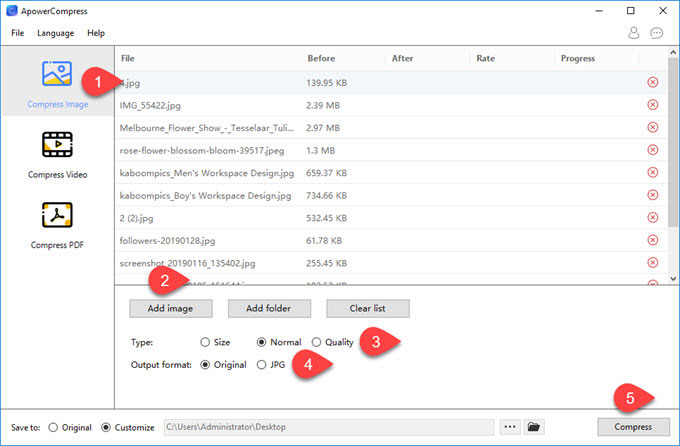The image size is (680, 446).
Task: Click the Compress button
Action: tap(633, 427)
